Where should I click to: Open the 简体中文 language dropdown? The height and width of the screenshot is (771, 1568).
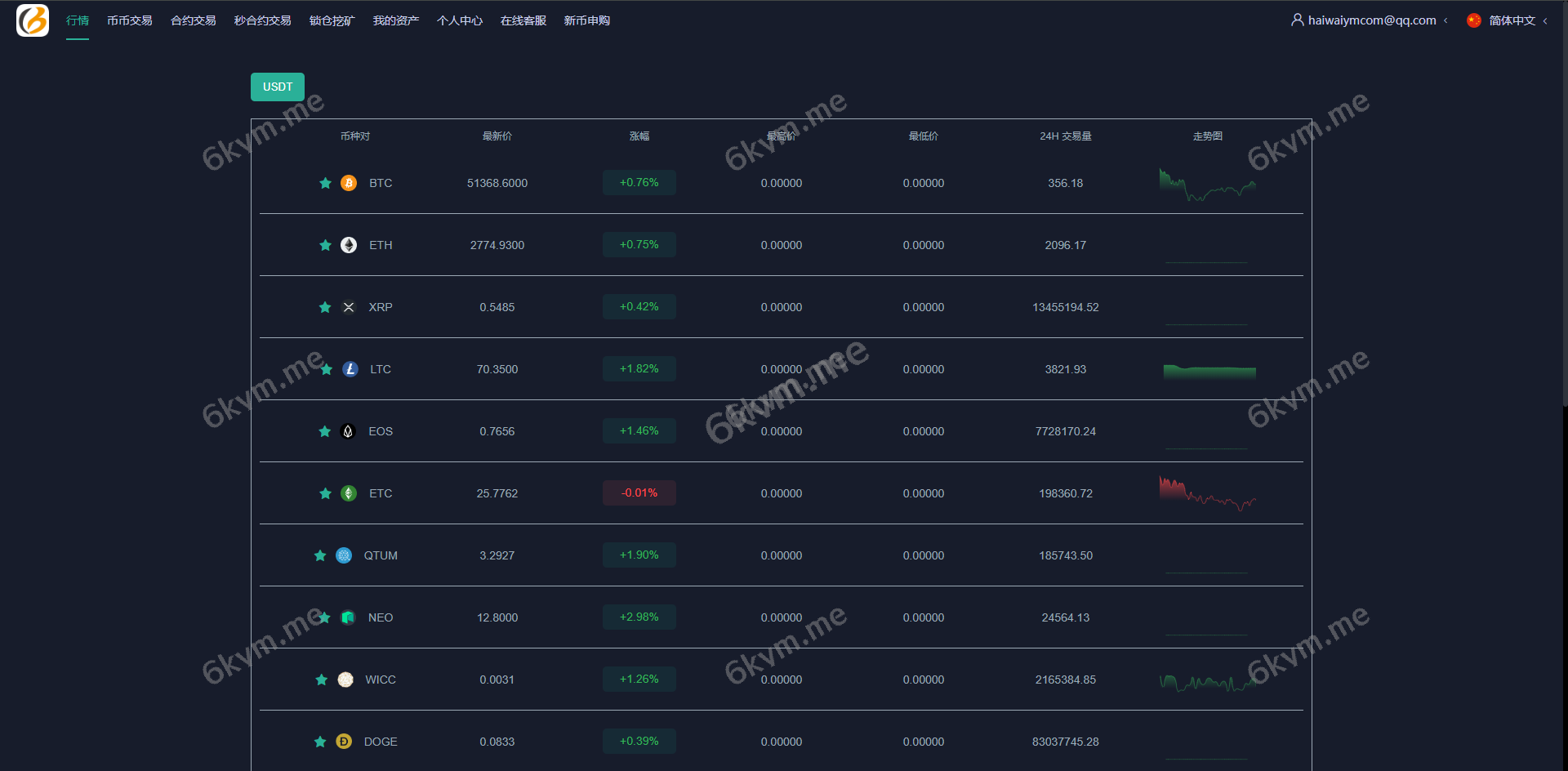(1512, 20)
